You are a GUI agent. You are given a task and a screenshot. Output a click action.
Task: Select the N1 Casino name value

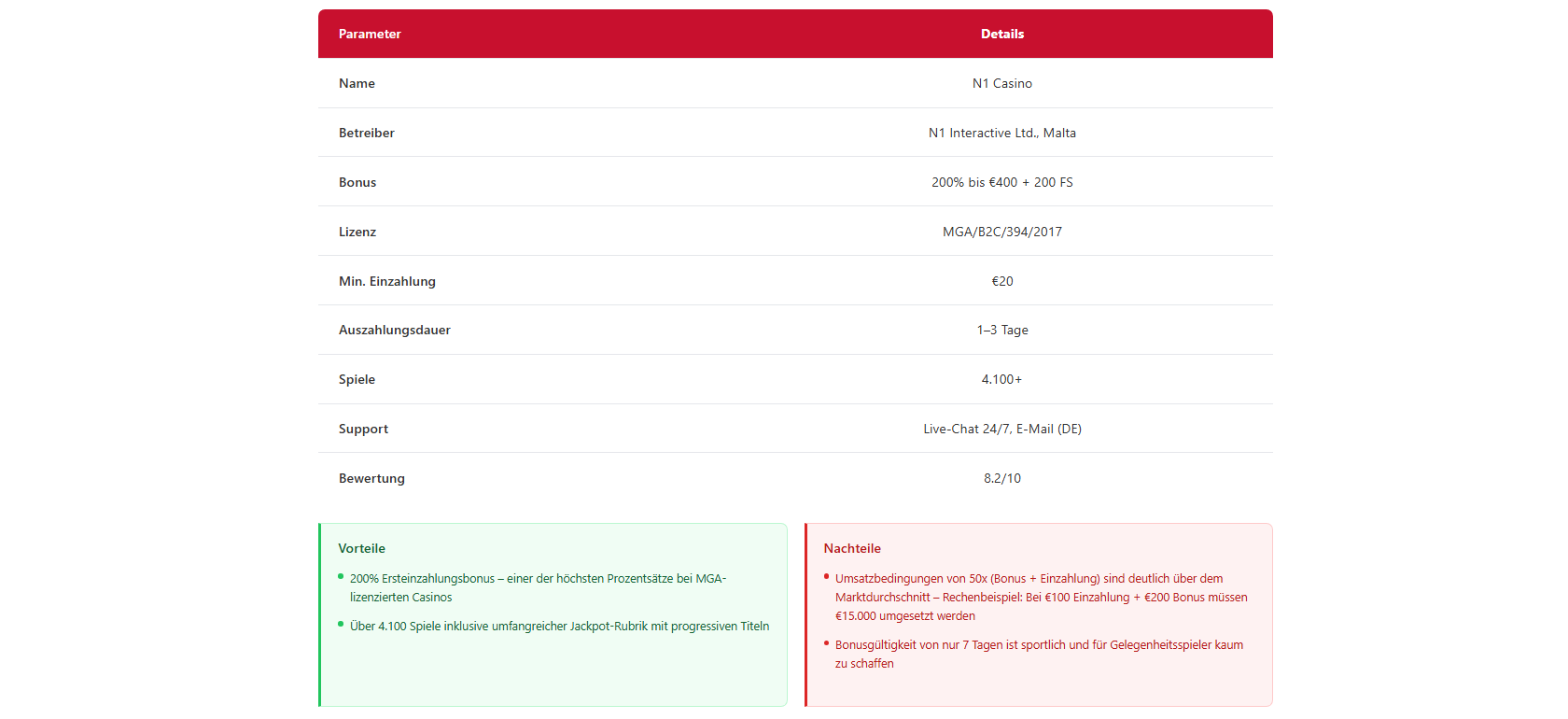tap(1001, 83)
